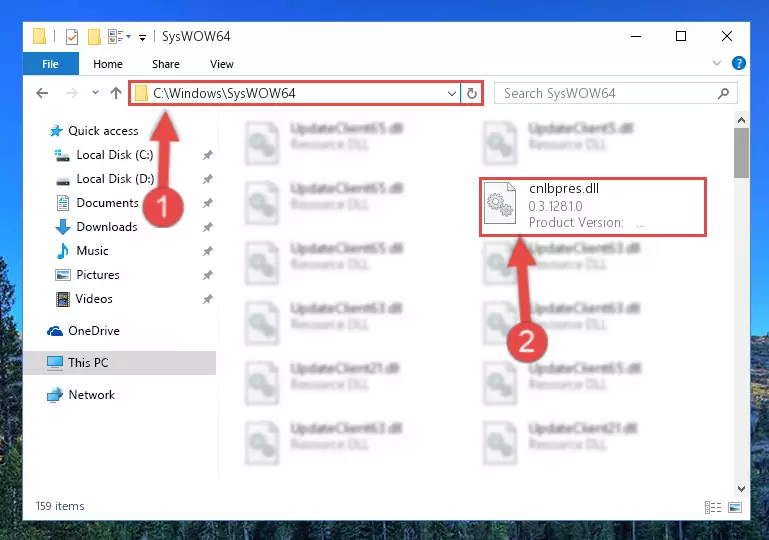This screenshot has height=540, width=769.
Task: Click the vertical scrollbar thumb
Action: point(741,153)
